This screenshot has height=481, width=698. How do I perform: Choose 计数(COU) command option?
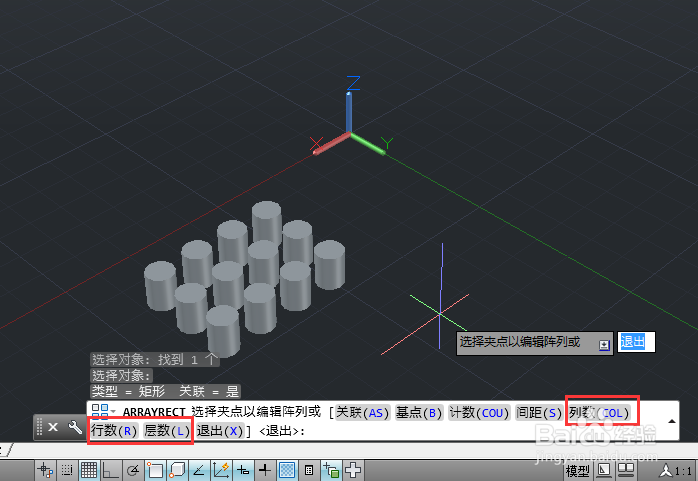[479, 412]
